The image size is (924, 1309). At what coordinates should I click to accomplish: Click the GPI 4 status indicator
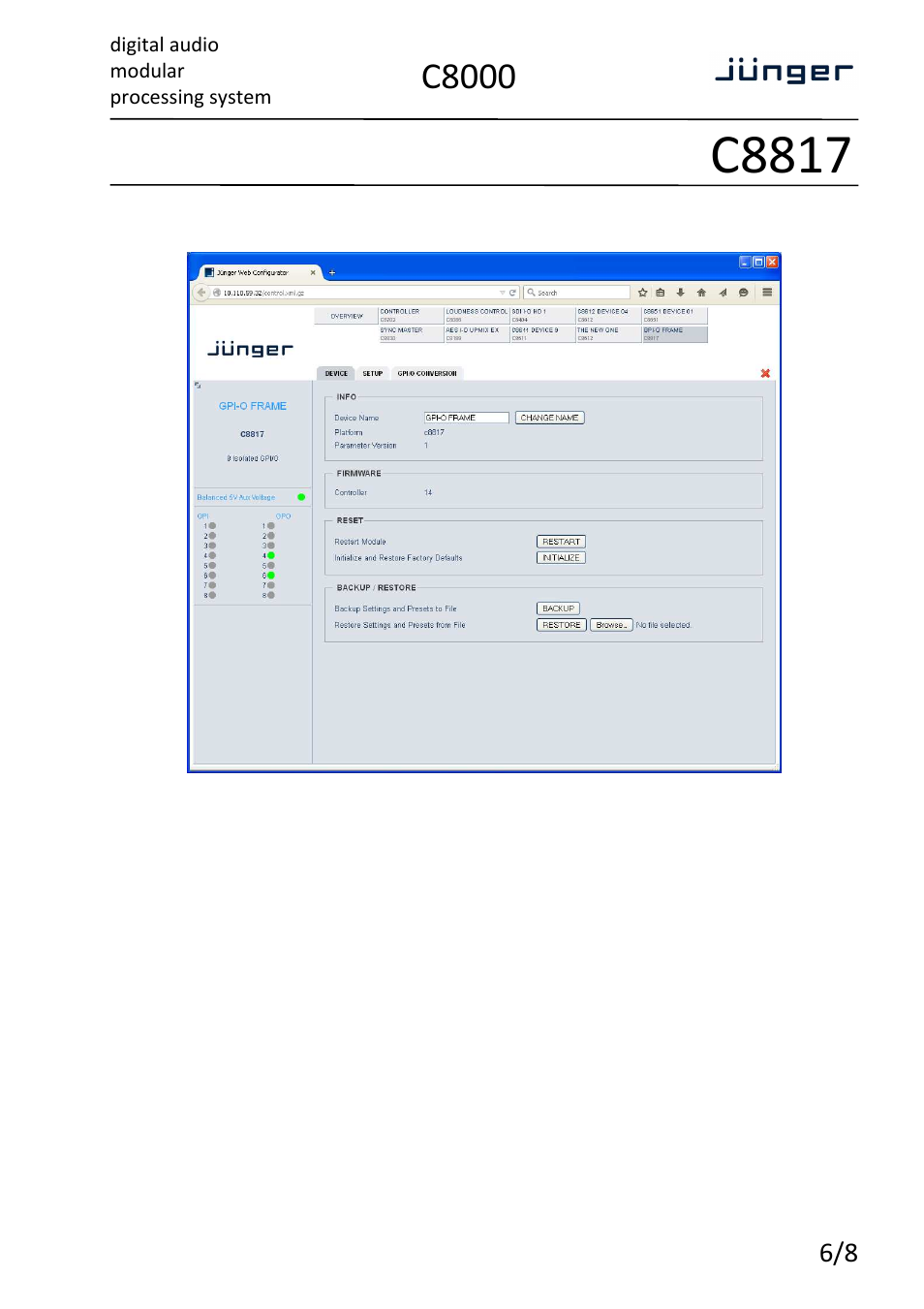[x=212, y=555]
